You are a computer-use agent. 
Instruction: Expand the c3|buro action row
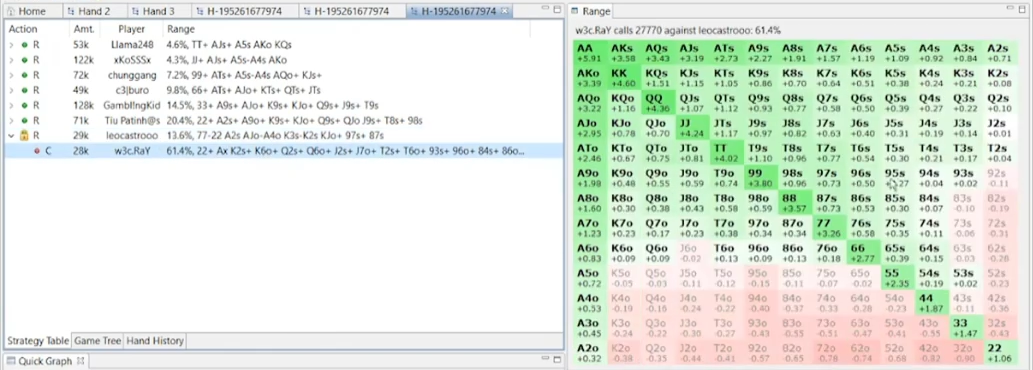(x=10, y=90)
